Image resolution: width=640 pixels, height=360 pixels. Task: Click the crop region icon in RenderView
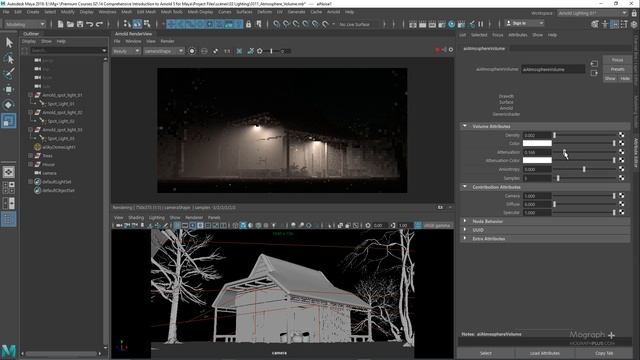pyautogui.click(x=239, y=51)
